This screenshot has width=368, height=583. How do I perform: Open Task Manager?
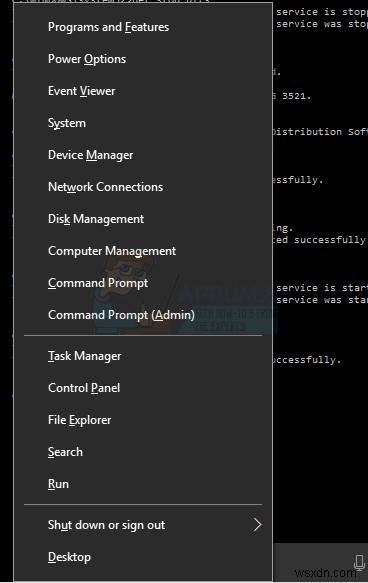(143, 356)
